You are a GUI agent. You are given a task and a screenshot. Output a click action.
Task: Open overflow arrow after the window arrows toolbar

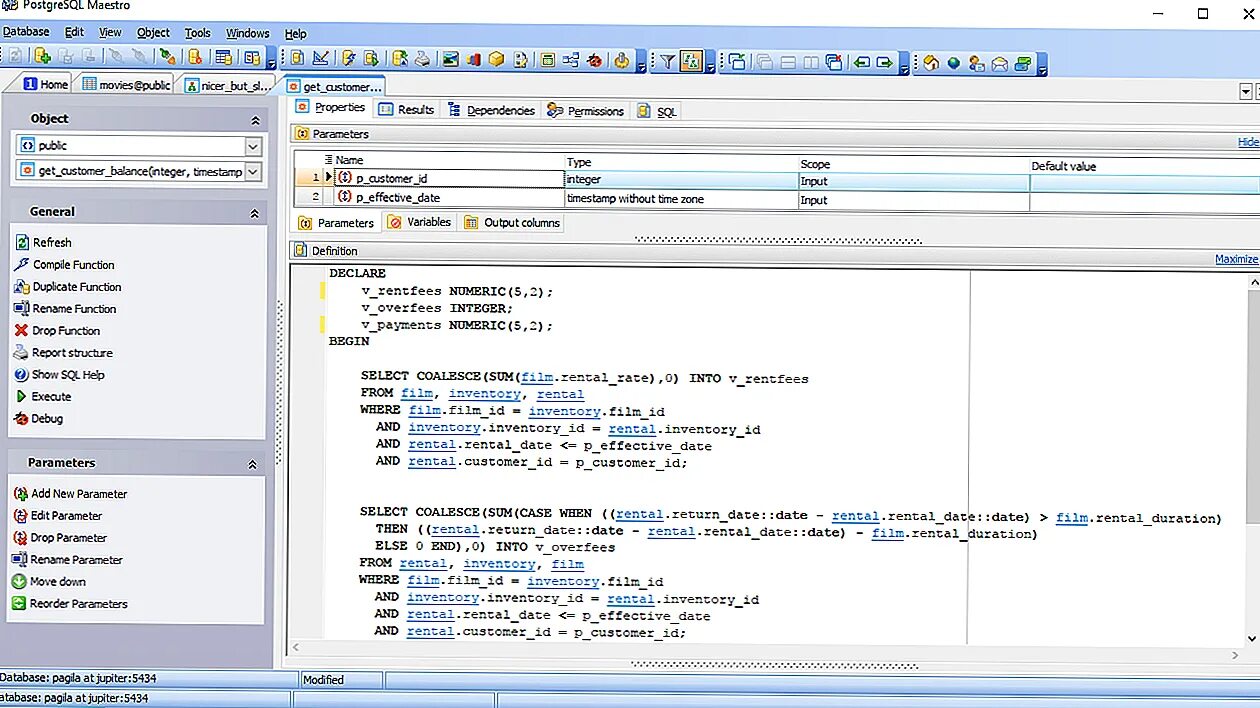(x=904, y=66)
